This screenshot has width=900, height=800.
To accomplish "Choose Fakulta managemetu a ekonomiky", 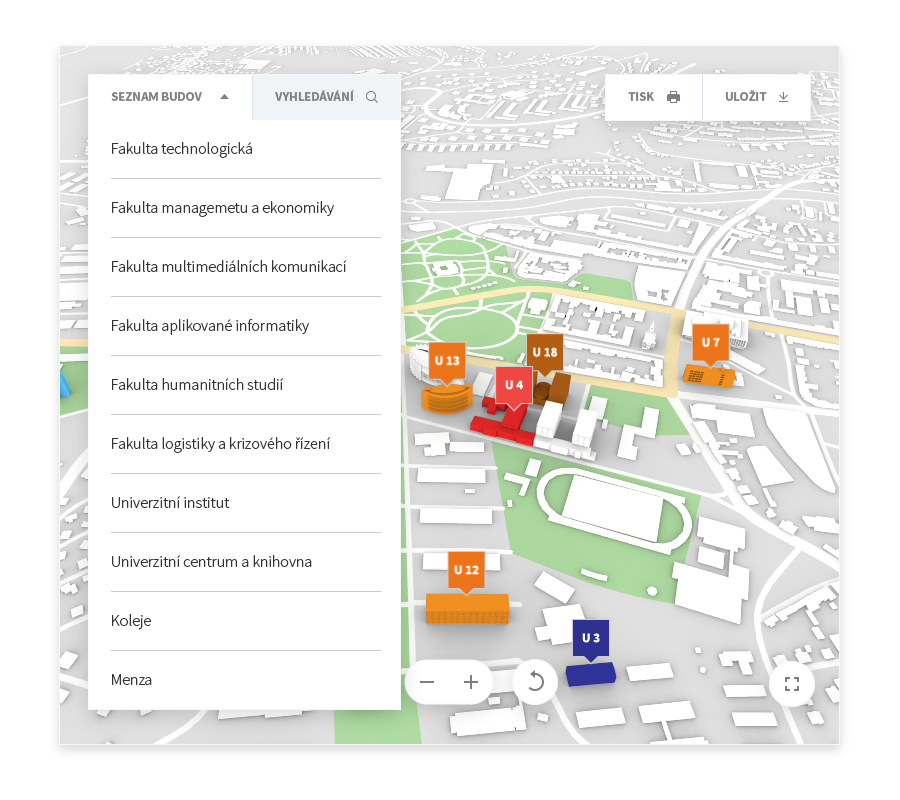I will pos(222,208).
